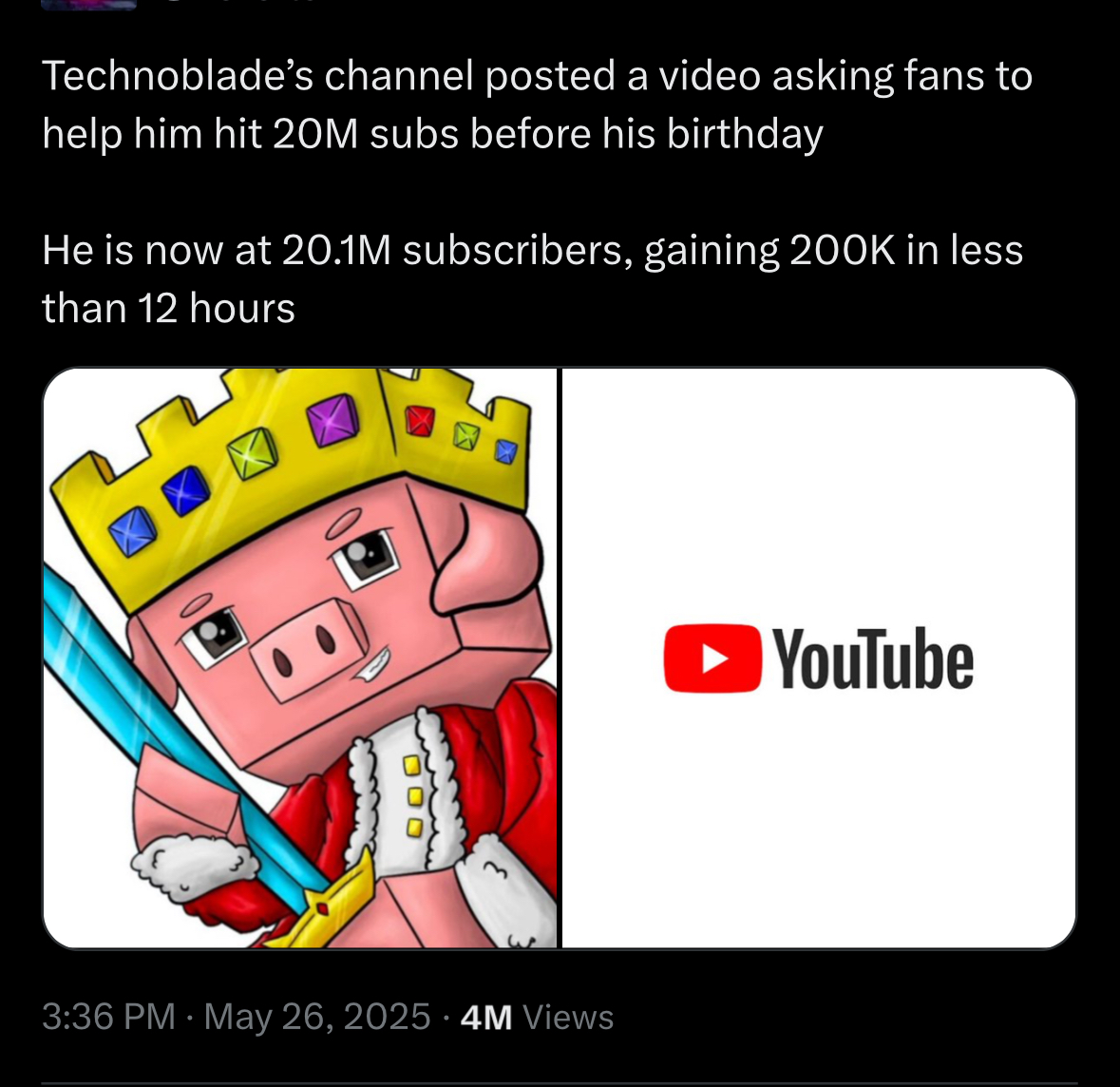The image size is (1120, 1087).
Task: Open the Technoblade pig artwork image
Action: (300, 658)
